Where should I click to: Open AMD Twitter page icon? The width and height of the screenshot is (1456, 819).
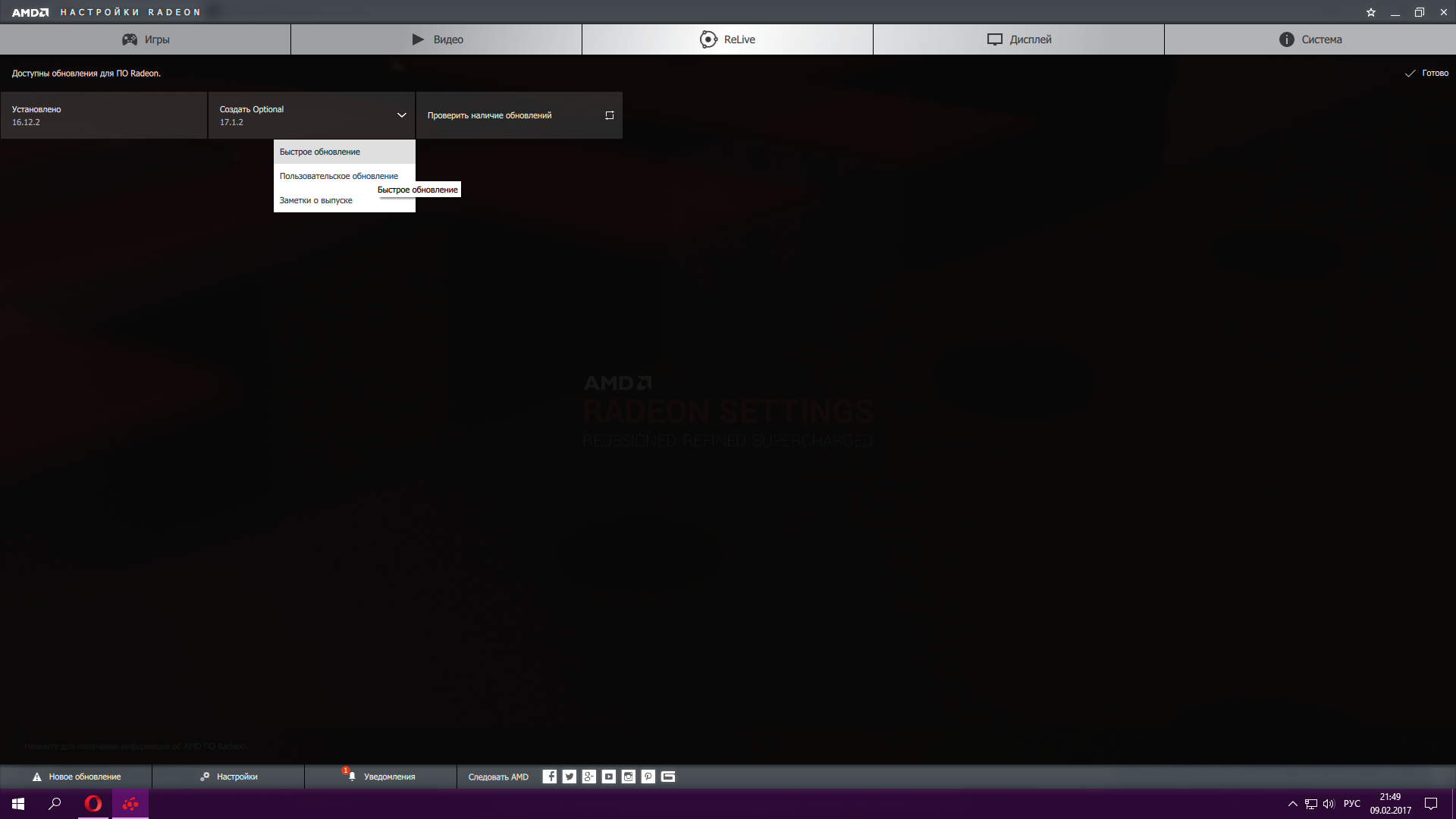tap(570, 777)
